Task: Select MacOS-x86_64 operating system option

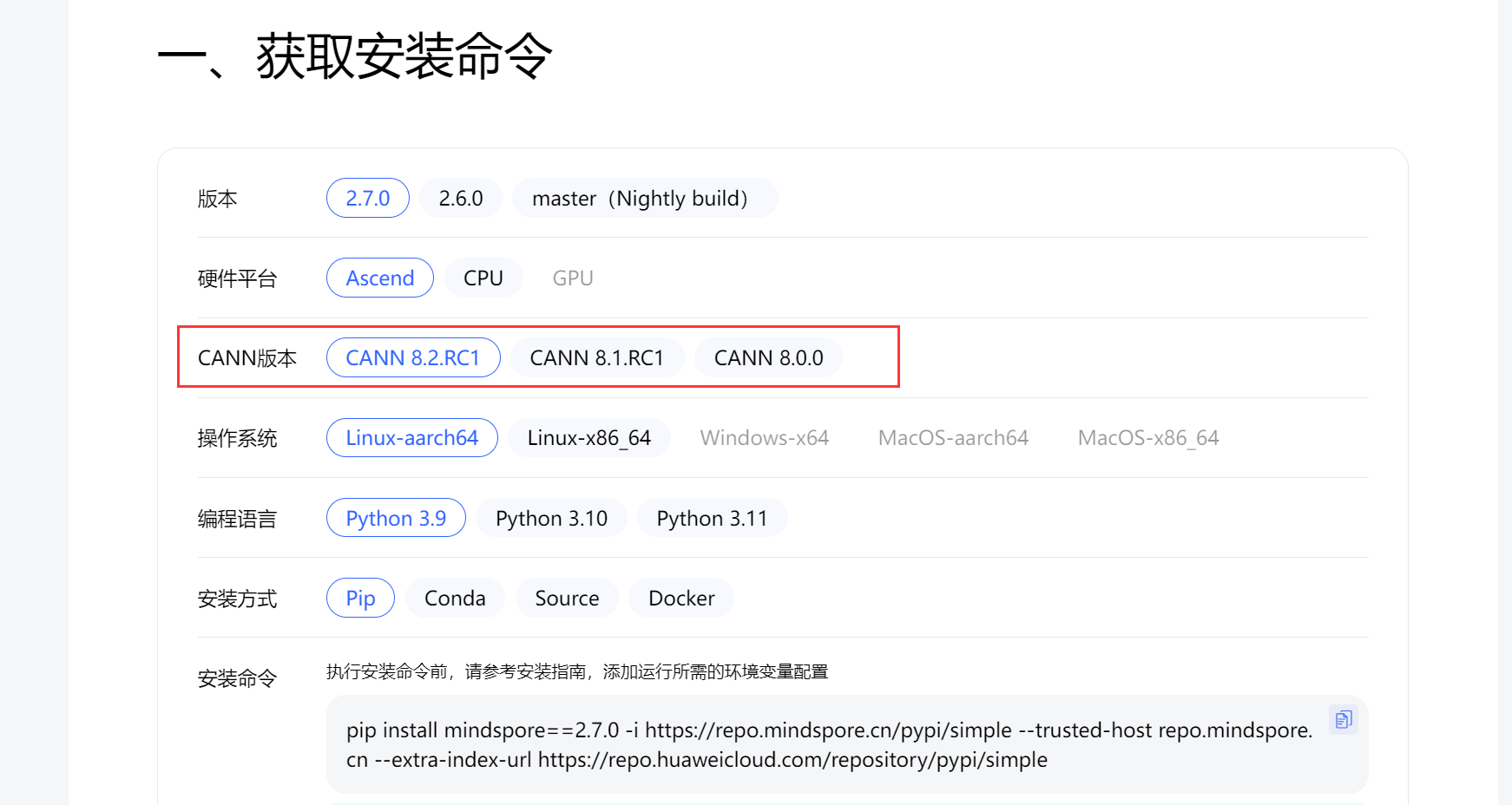Action: pyautogui.click(x=1148, y=437)
